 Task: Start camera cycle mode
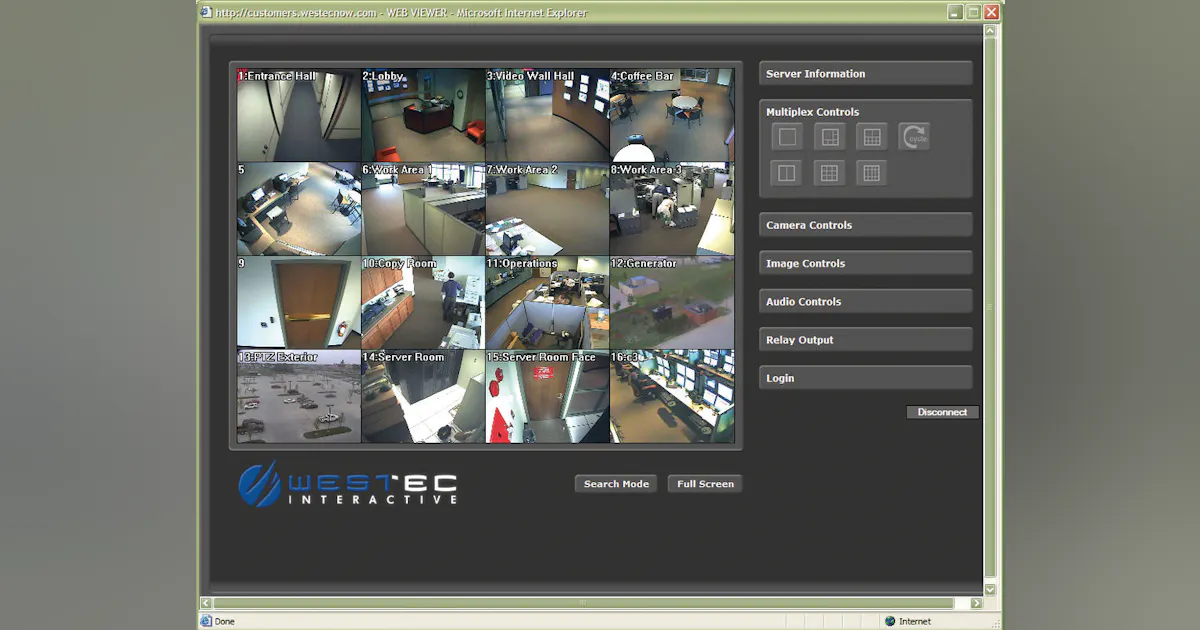tap(914, 137)
